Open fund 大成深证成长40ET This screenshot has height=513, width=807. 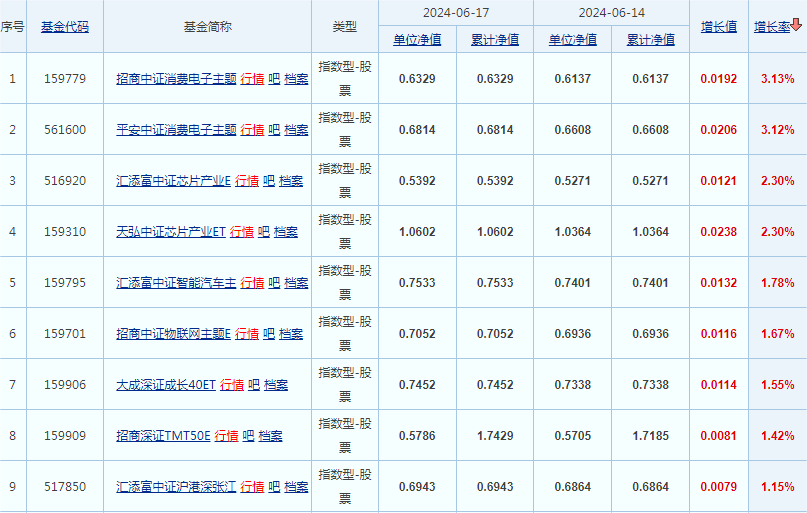(x=166, y=384)
